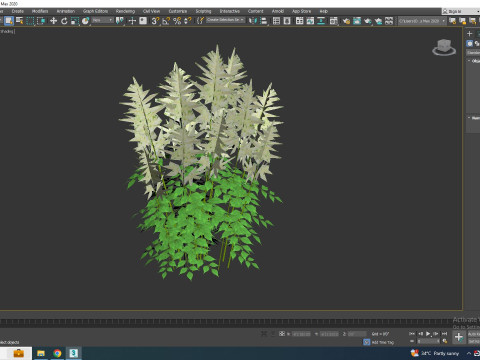Click the Y coordinate input field
Viewport: 480px width, 360px height.
click(329, 334)
